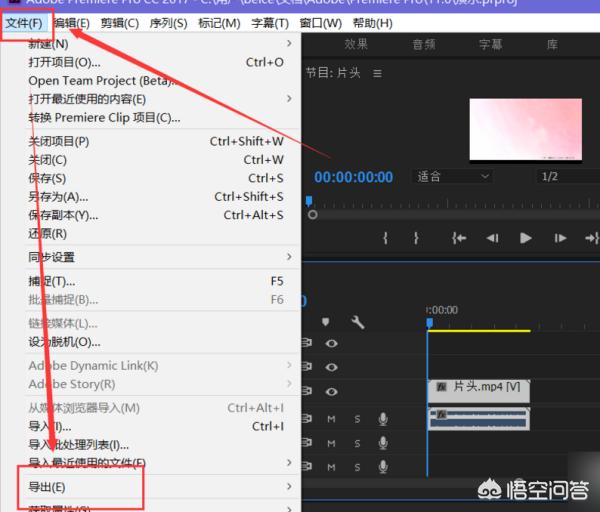Image resolution: width=600 pixels, height=512 pixels.
Task: Open the 1/2 playback resolution dropdown
Action: click(x=567, y=177)
